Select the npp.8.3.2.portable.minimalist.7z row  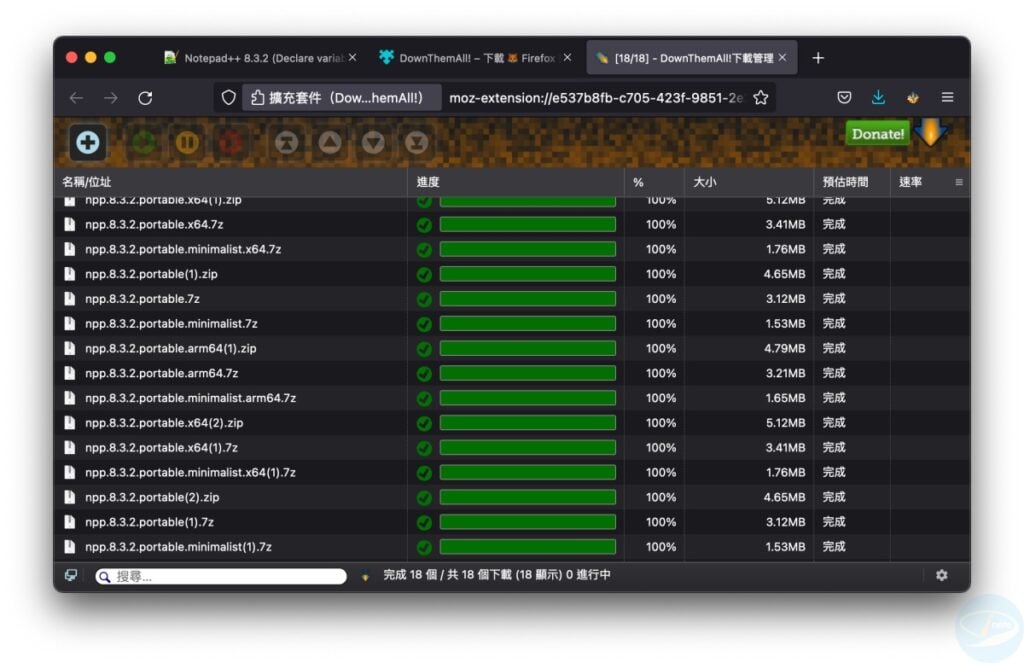point(172,324)
